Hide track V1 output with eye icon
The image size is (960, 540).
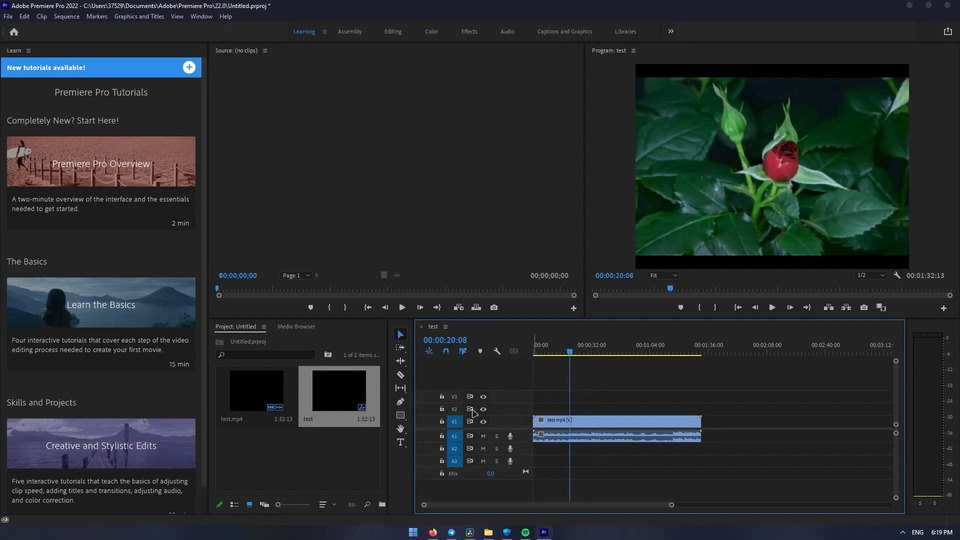[483, 422]
